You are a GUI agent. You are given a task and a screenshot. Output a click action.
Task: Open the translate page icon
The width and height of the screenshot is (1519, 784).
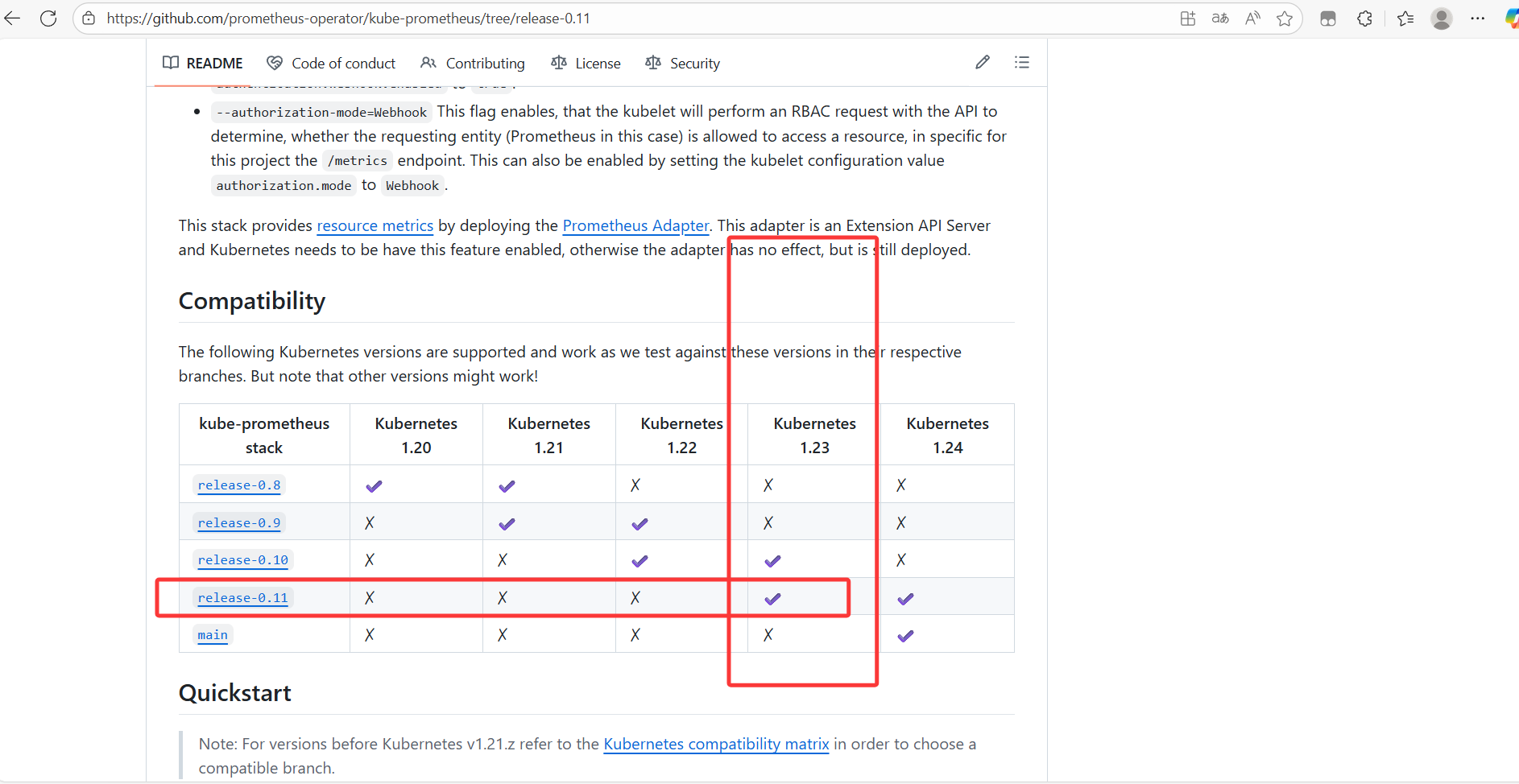click(1220, 19)
